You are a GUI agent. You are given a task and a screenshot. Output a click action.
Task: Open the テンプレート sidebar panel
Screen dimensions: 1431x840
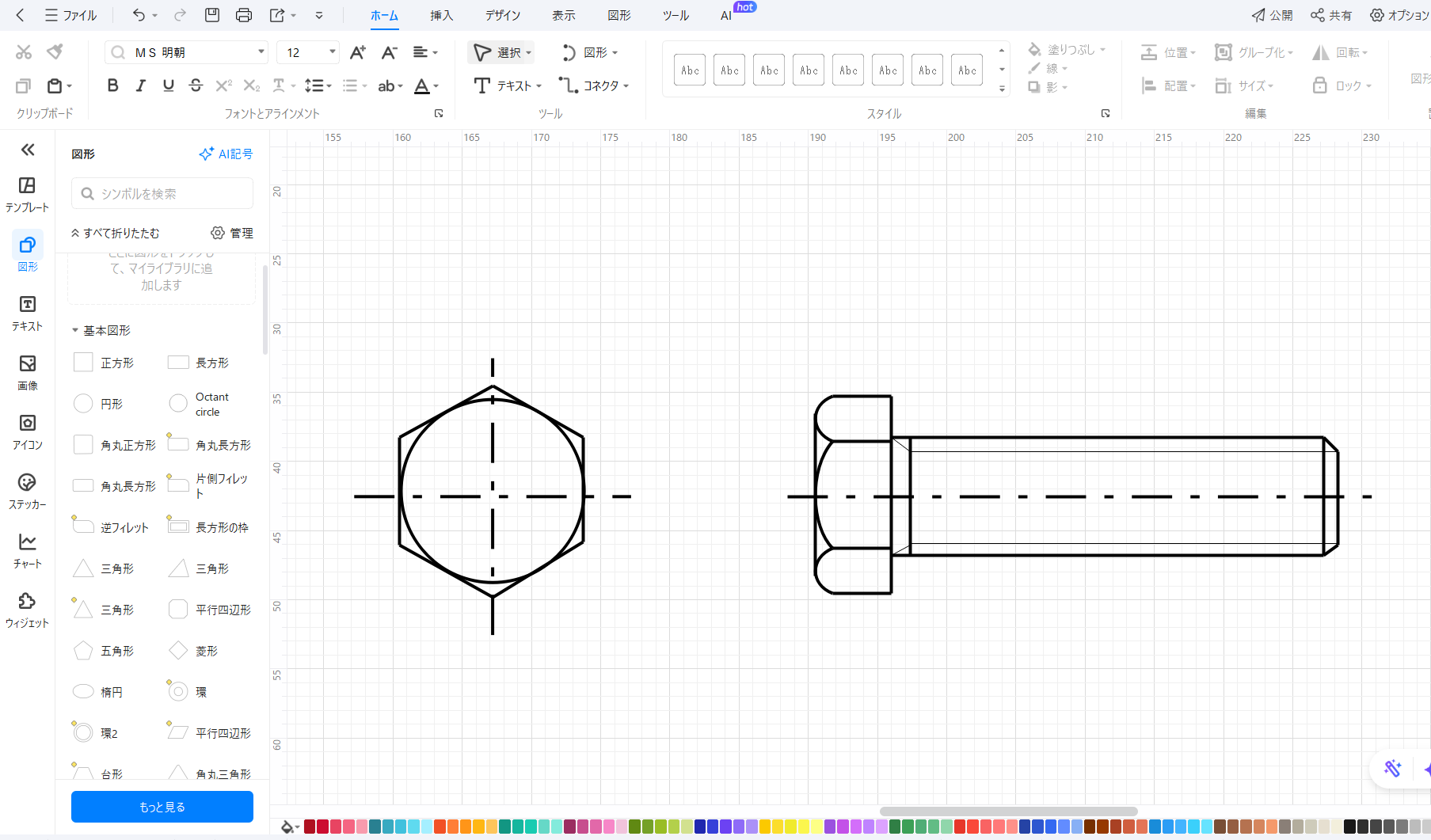click(x=28, y=194)
